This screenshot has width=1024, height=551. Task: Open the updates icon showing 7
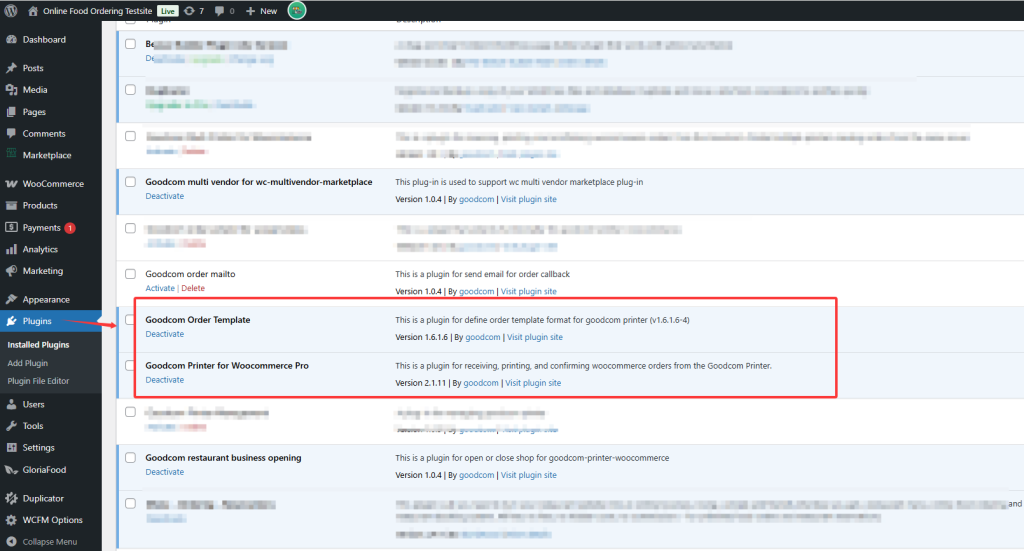(189, 10)
